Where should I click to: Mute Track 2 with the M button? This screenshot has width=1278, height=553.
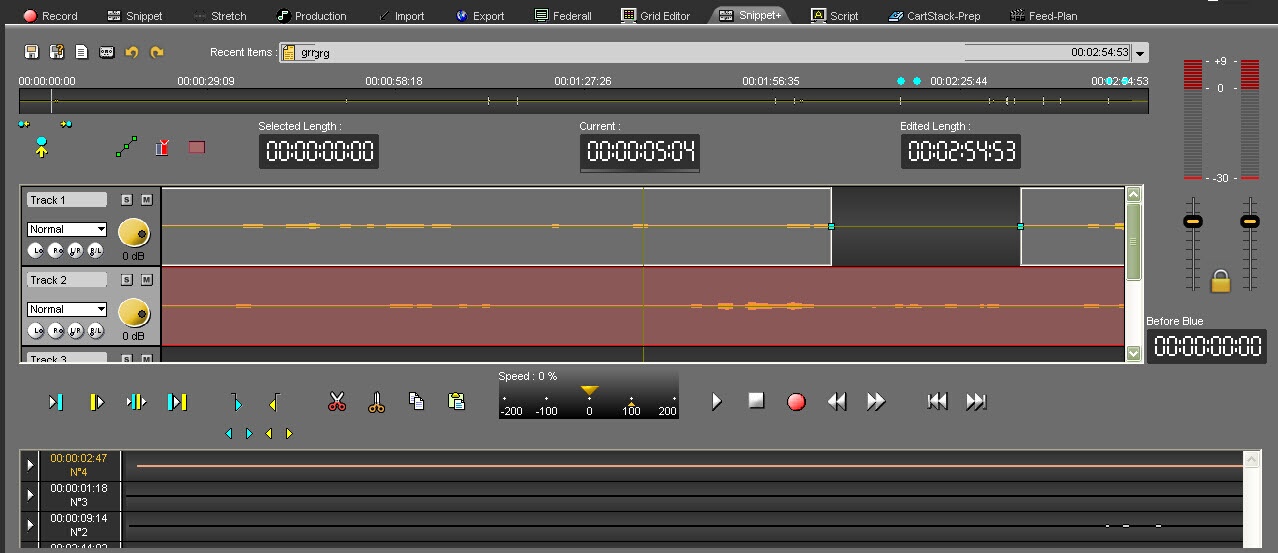pyautogui.click(x=146, y=280)
